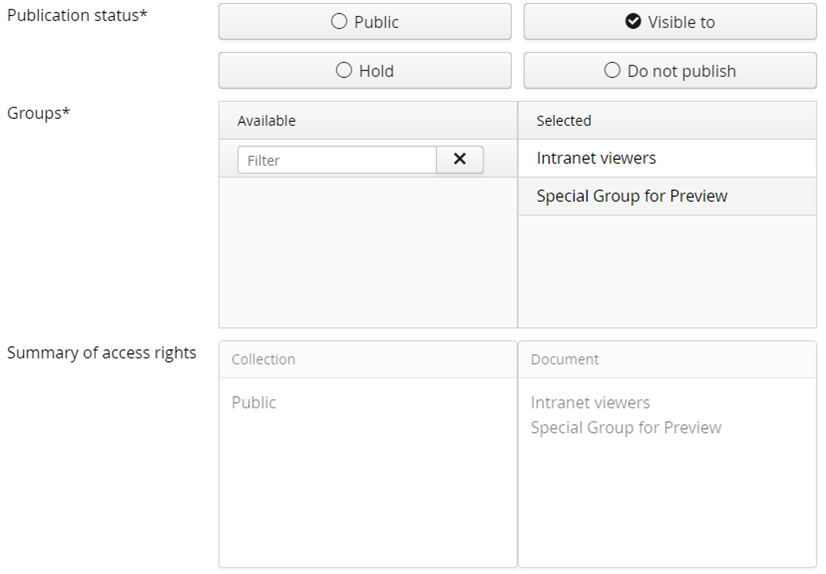Click 'Special Group for Preview' in the Document summary

625,427
